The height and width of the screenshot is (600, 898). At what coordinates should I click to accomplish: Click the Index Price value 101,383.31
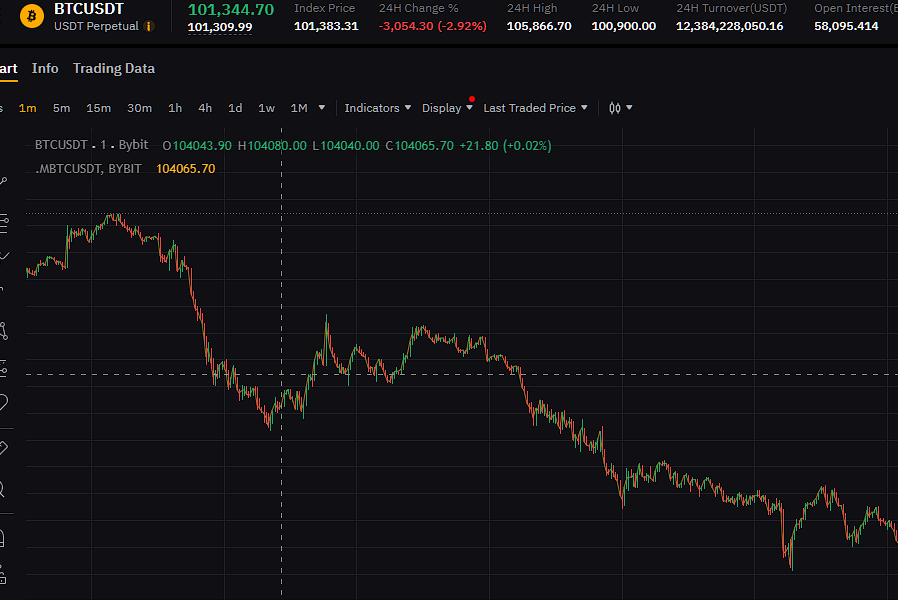(x=326, y=26)
